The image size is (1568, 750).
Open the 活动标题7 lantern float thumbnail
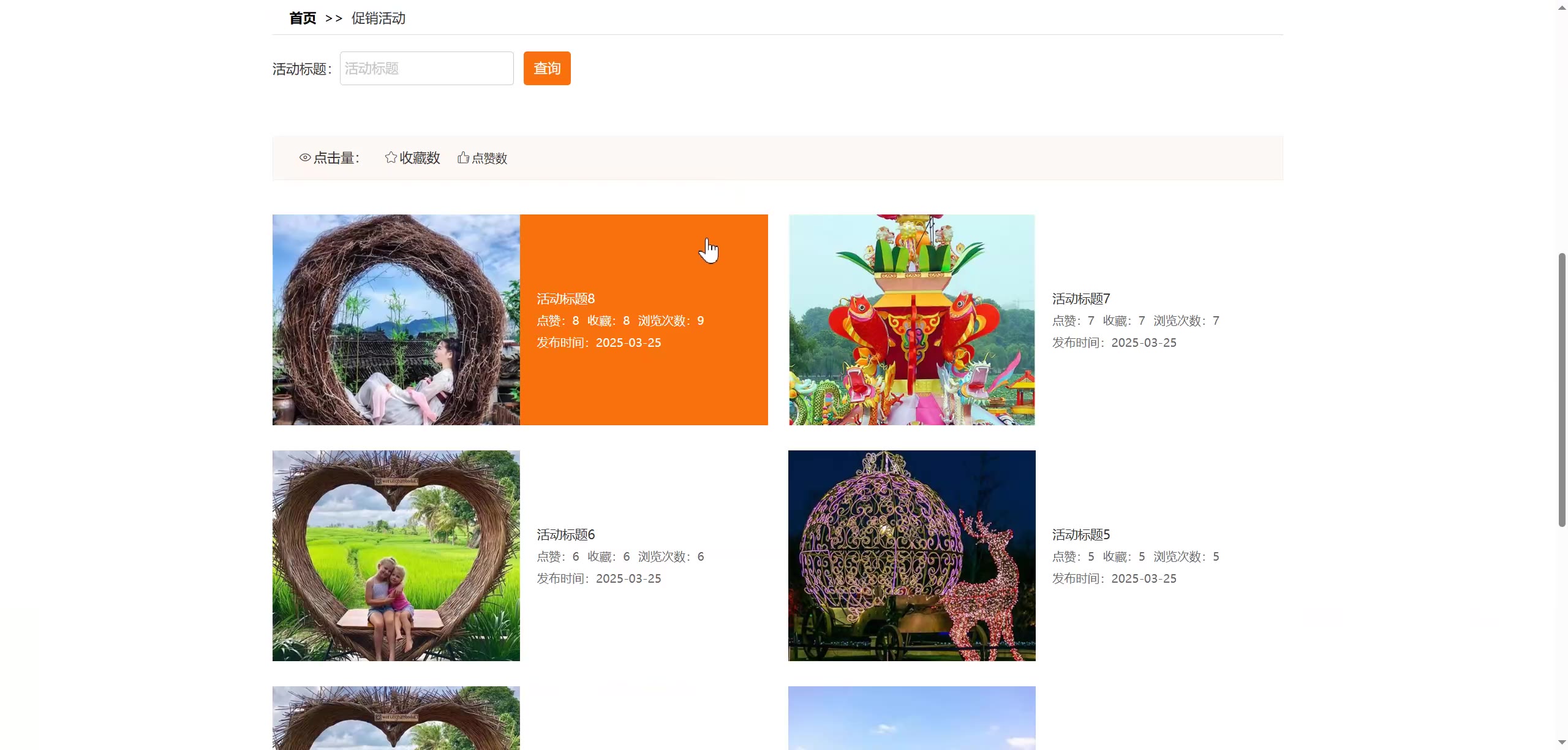pyautogui.click(x=911, y=319)
